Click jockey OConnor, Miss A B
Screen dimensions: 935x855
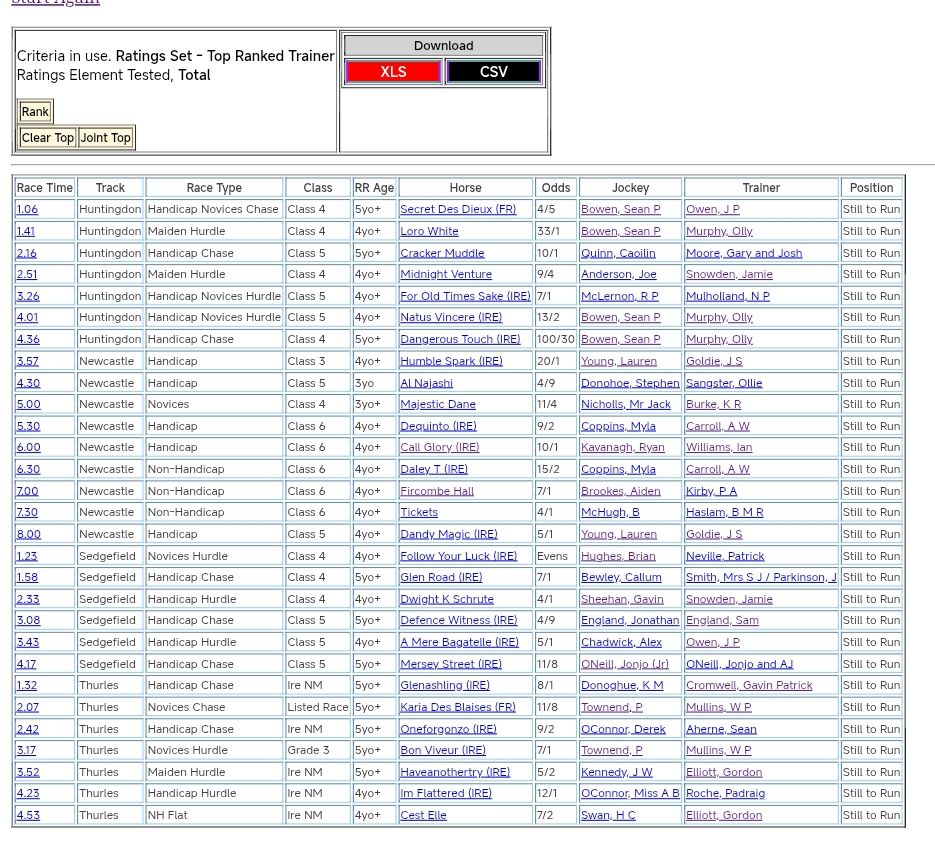(x=630, y=794)
